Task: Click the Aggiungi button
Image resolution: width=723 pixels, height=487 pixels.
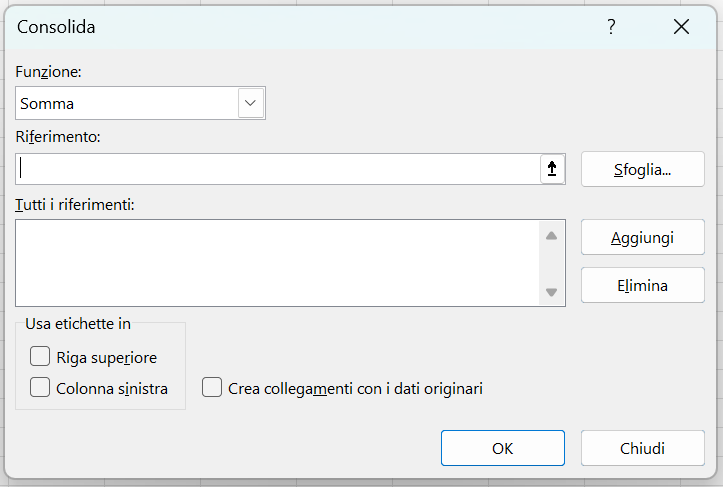Action: click(x=643, y=238)
